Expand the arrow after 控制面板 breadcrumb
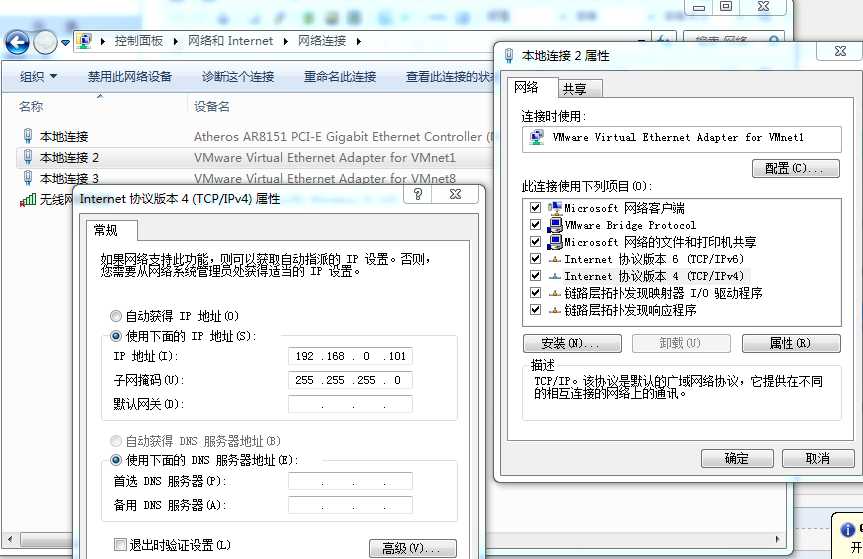Screen dimensions: 863x559 click(x=176, y=41)
